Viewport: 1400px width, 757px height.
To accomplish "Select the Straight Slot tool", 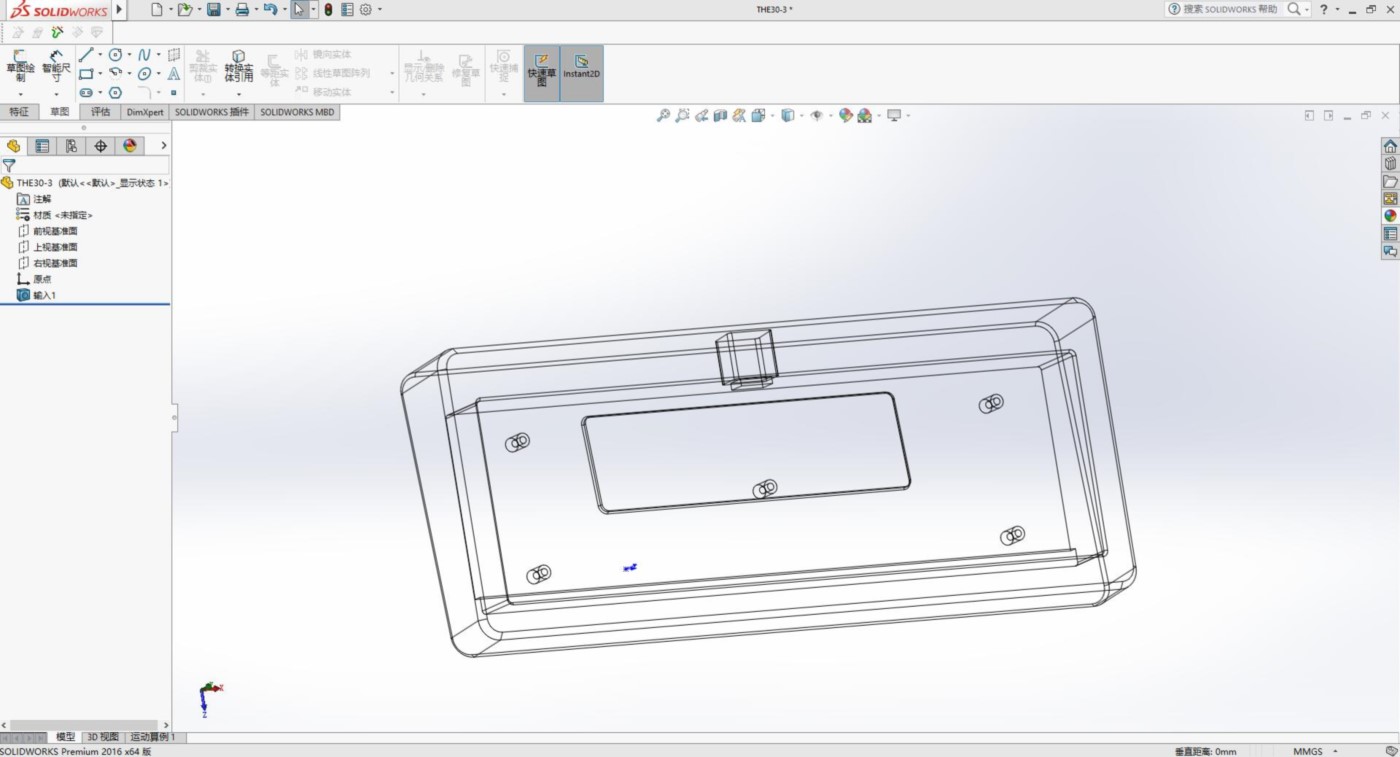I will click(86, 92).
